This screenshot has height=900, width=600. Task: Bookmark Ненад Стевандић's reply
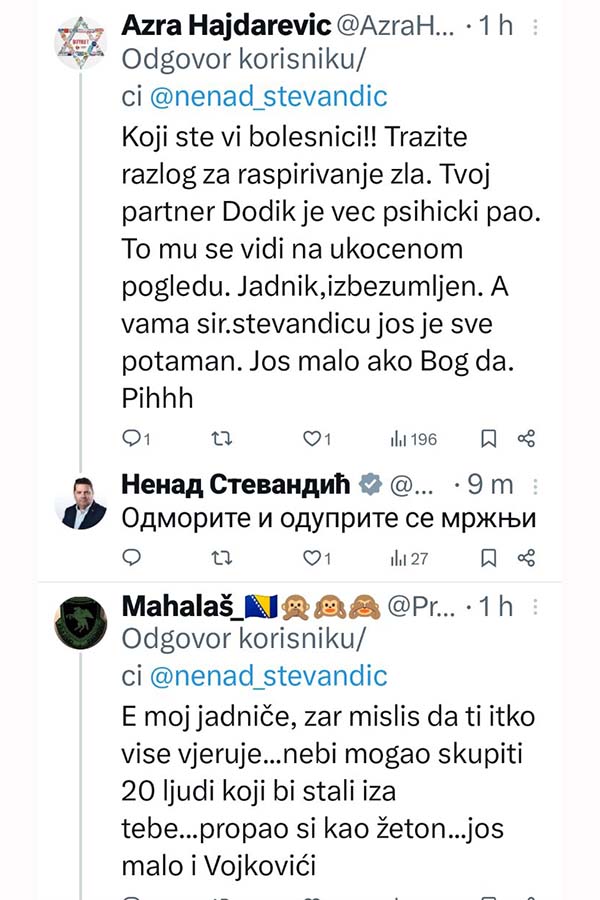coord(488,557)
